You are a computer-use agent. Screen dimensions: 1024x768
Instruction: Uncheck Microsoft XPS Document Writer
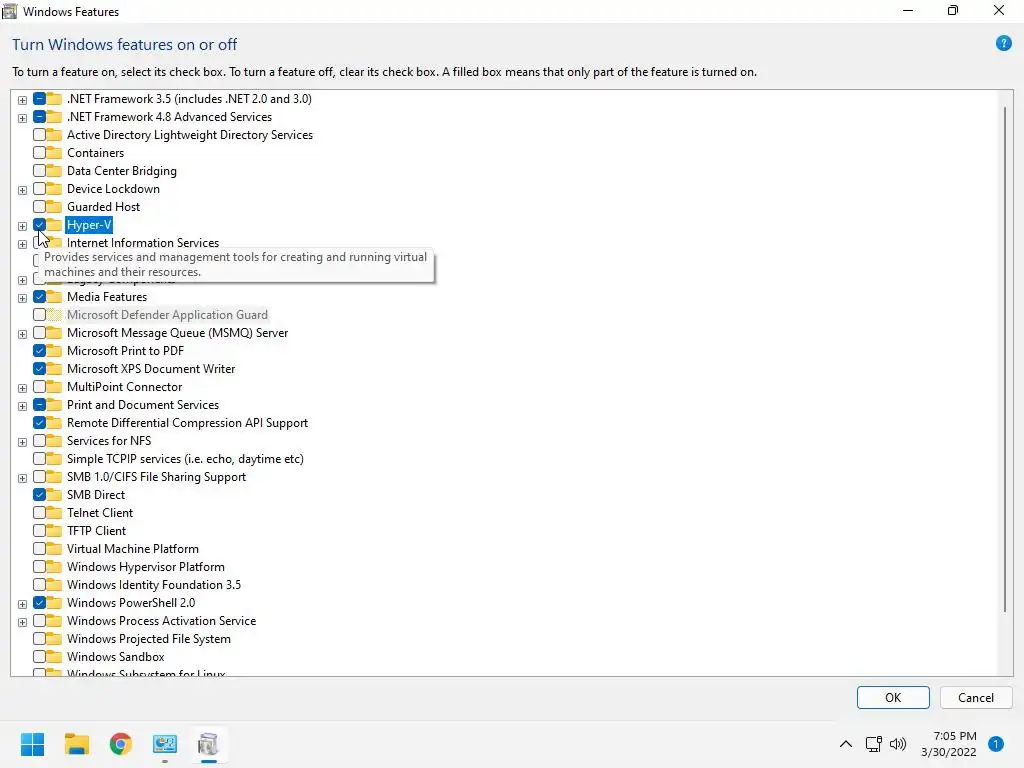tap(39, 369)
